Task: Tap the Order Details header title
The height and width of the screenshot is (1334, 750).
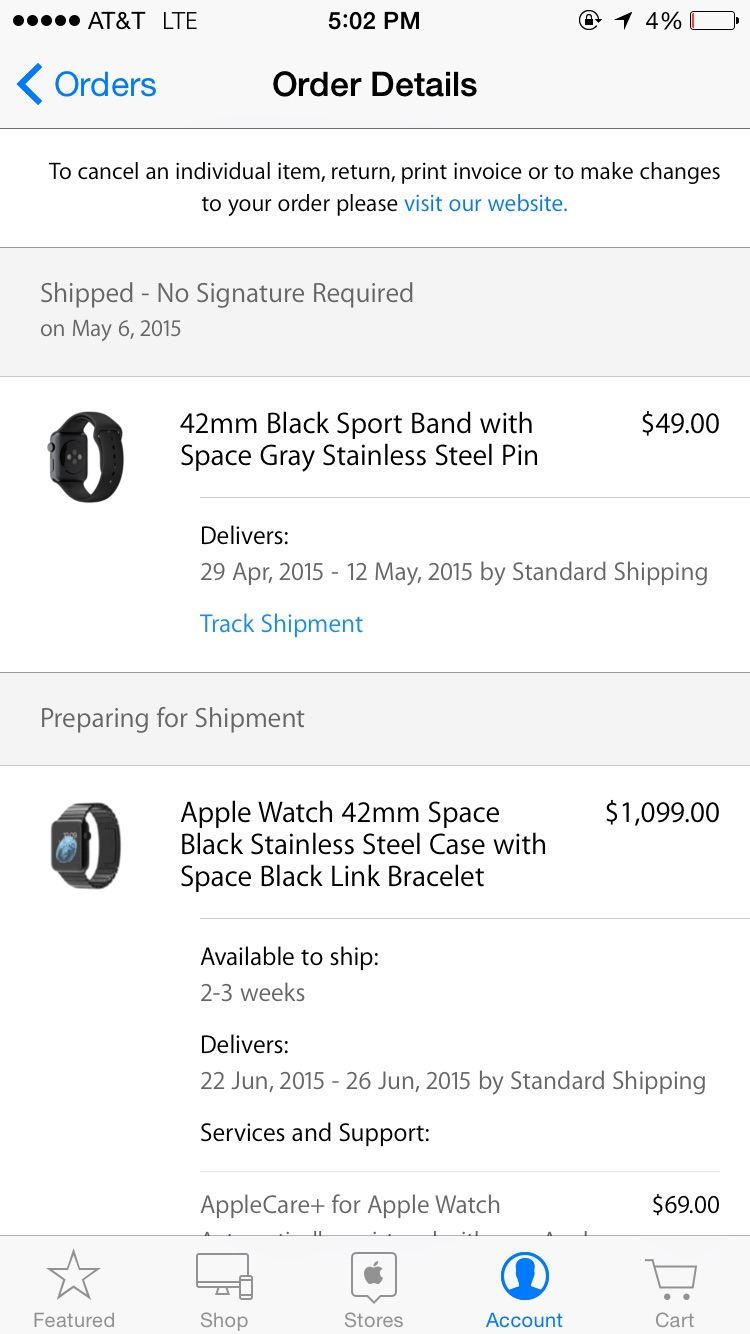Action: coord(374,85)
